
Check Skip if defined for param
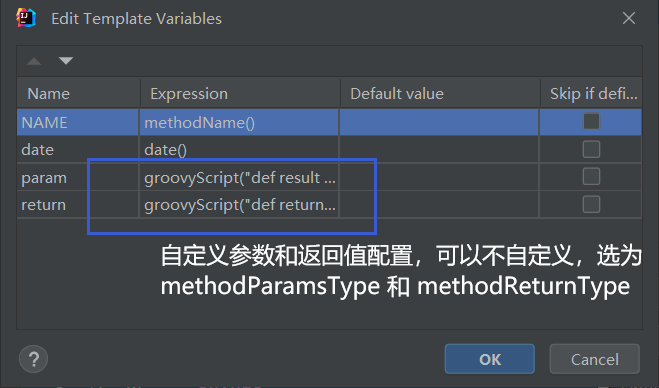[591, 177]
